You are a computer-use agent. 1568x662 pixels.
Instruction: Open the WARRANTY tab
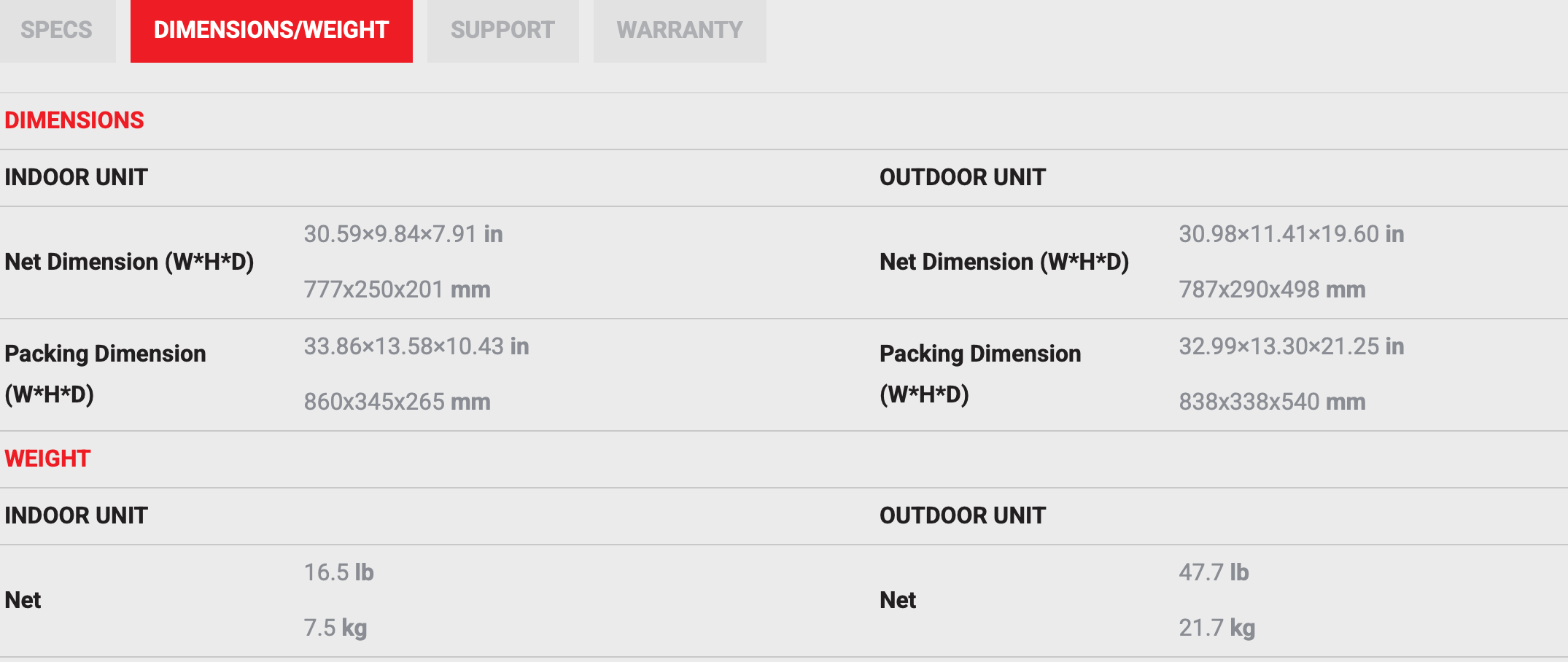click(680, 30)
